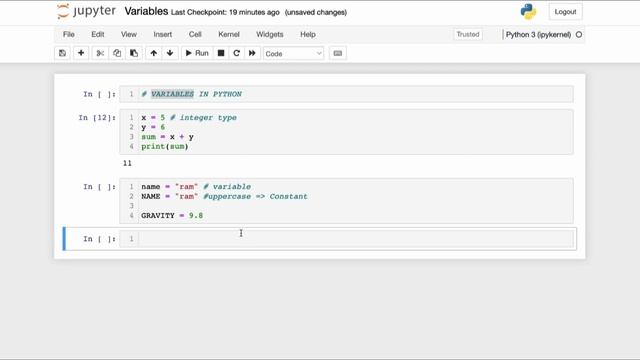Screen dimensions: 640x360
Task: Click the In [12]: prompt
Action: point(97,118)
